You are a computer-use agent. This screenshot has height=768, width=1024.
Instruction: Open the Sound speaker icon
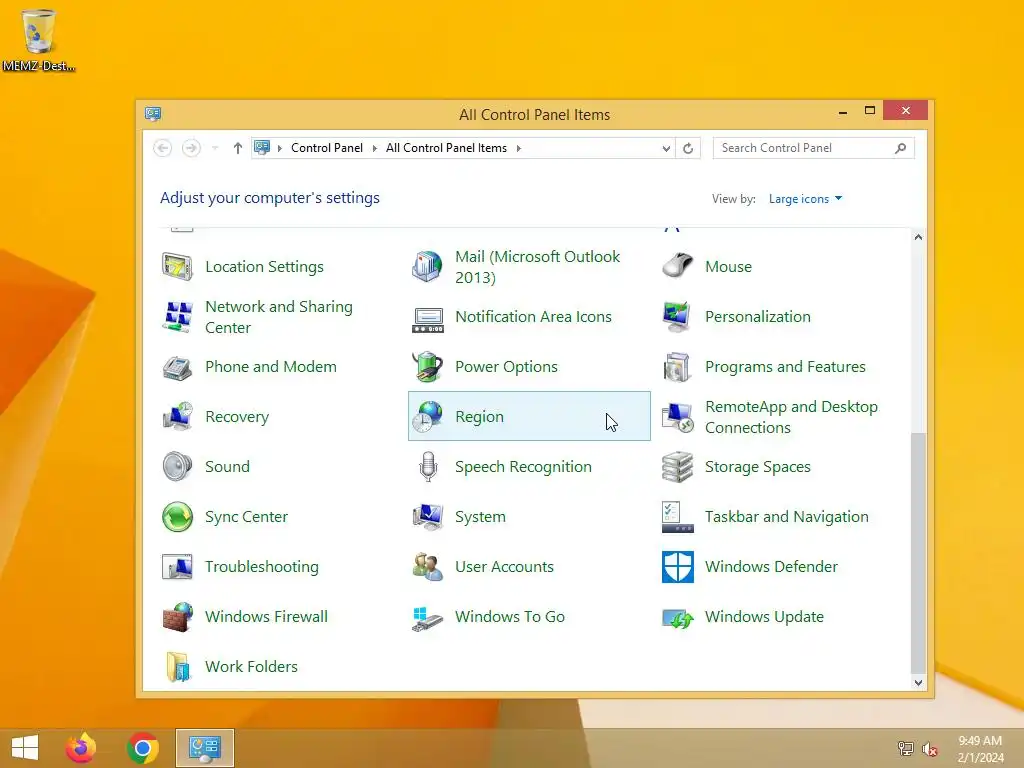177,467
